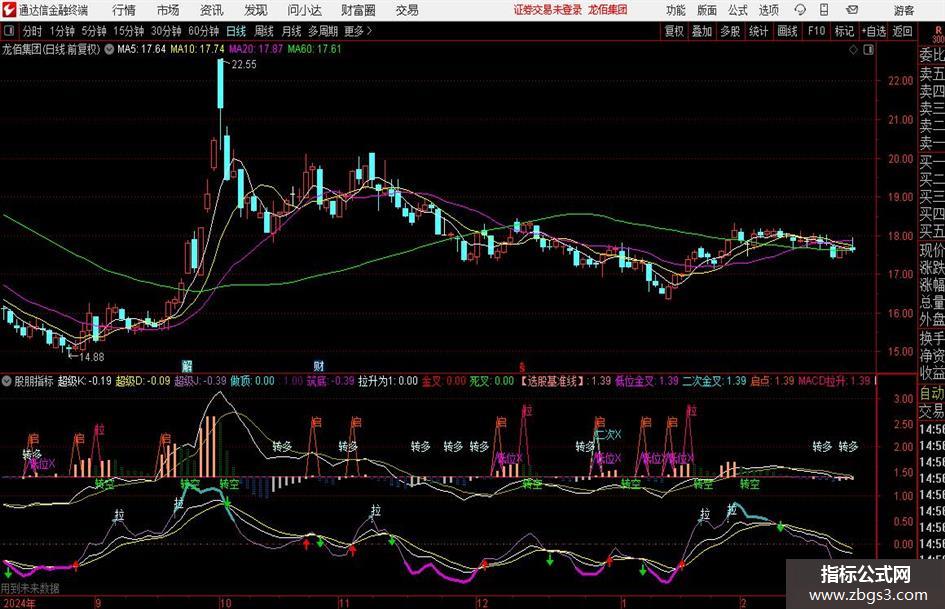Viewport: 945px width, 609px height.
Task: Switch to the 分时 chart tab
Action: [x=32, y=31]
